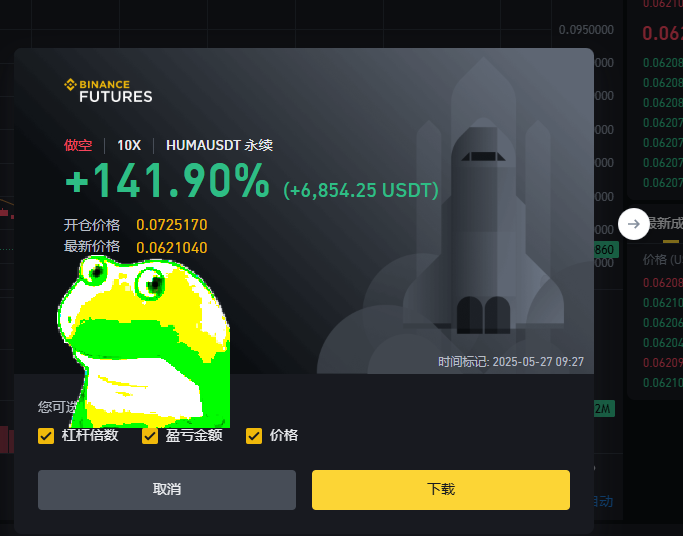Screen dimensions: 683x536
Task: Click the 时间标记 timestamp text
Action: [511, 362]
